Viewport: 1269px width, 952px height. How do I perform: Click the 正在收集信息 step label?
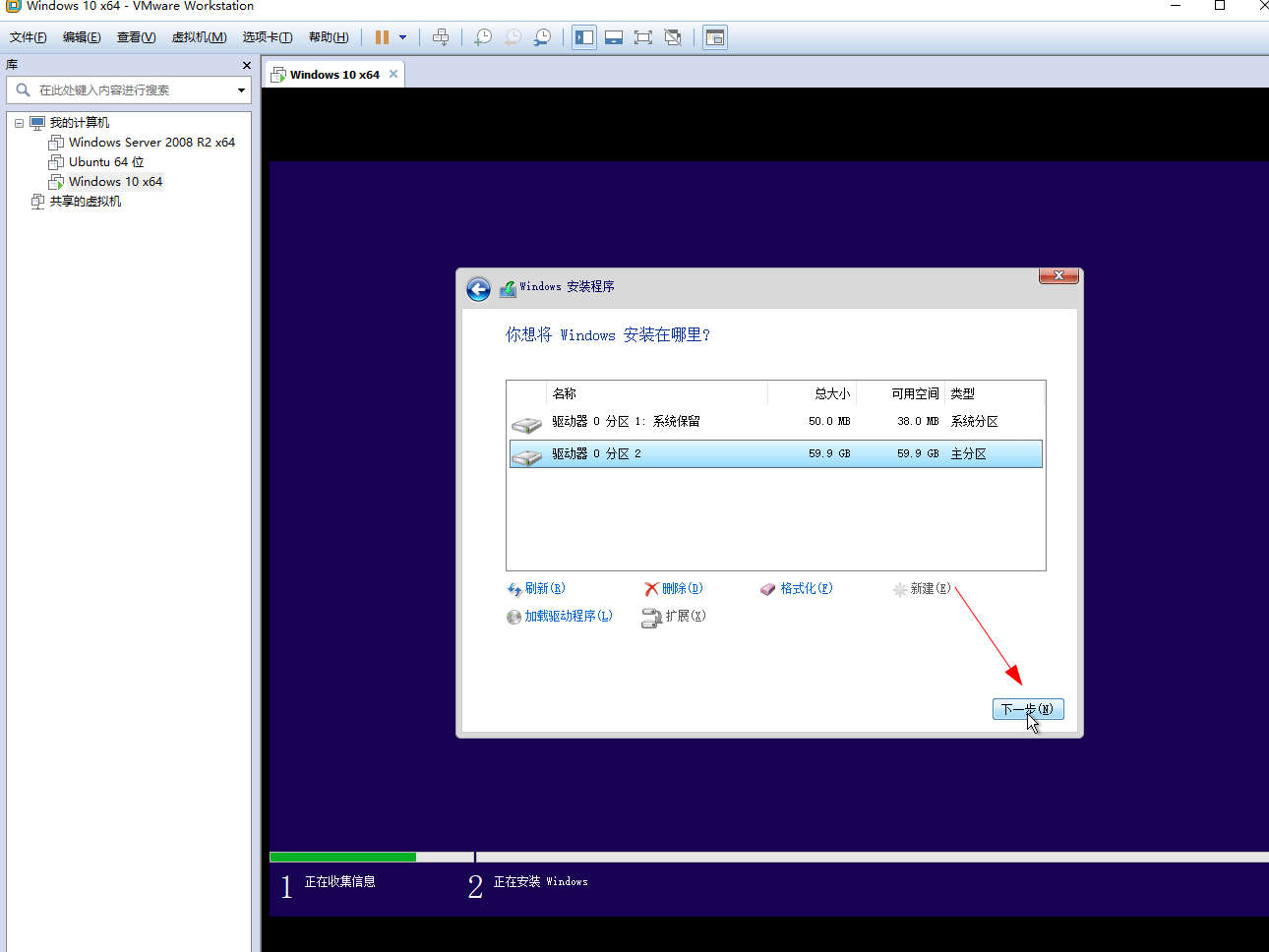pos(339,882)
